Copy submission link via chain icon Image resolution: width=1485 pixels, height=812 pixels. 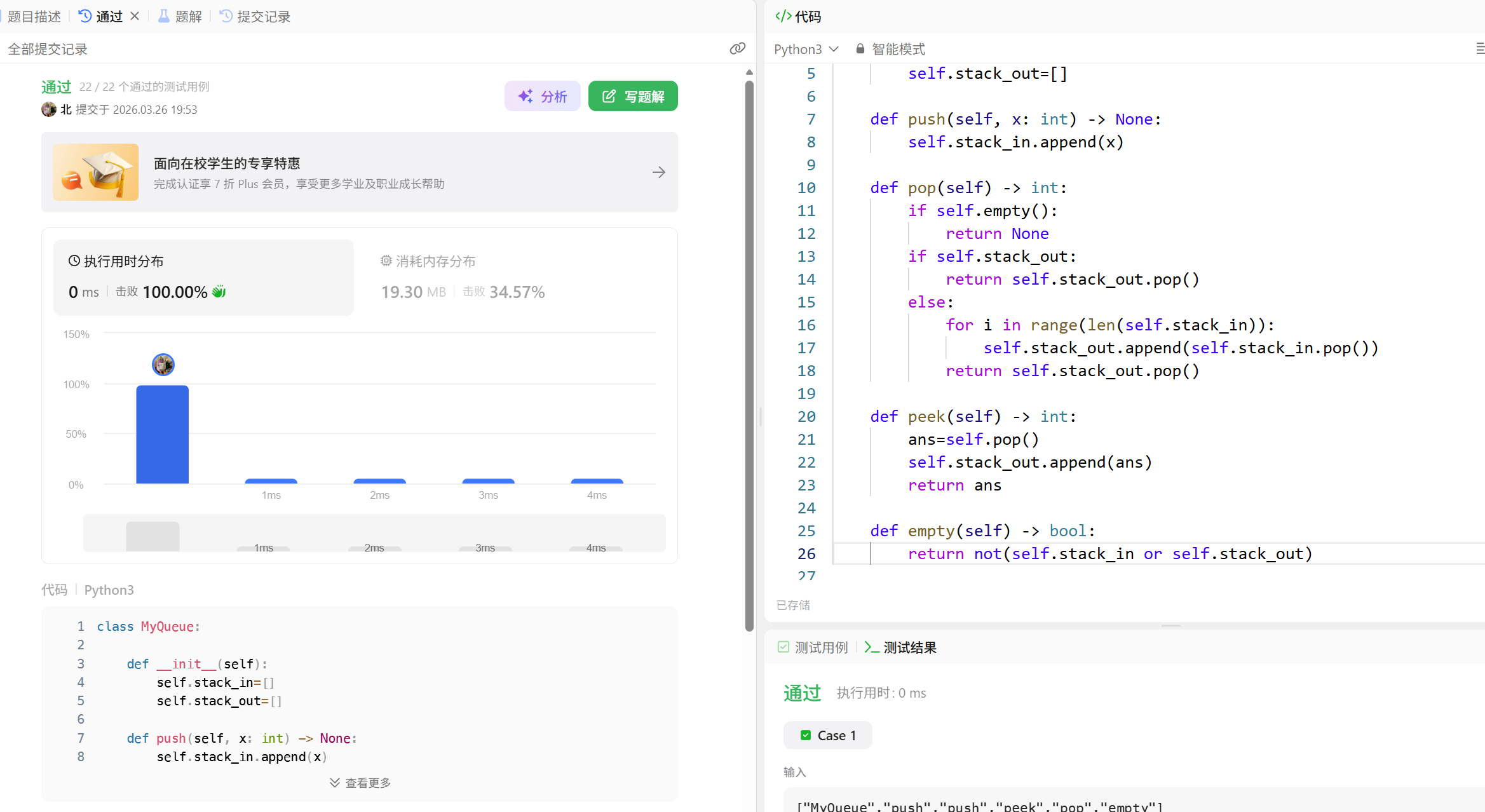[x=737, y=48]
